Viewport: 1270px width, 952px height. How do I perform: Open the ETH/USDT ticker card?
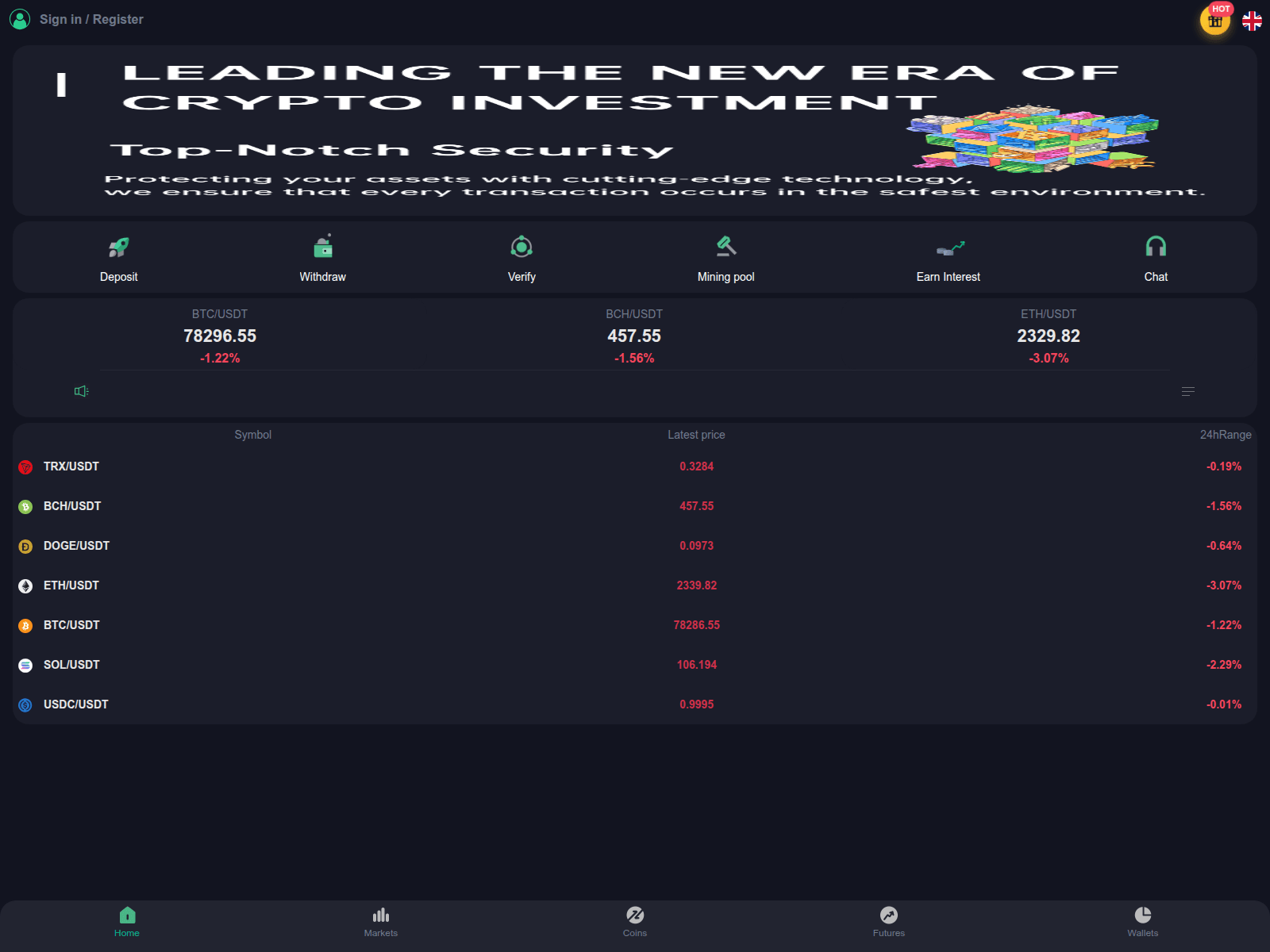pos(1049,336)
